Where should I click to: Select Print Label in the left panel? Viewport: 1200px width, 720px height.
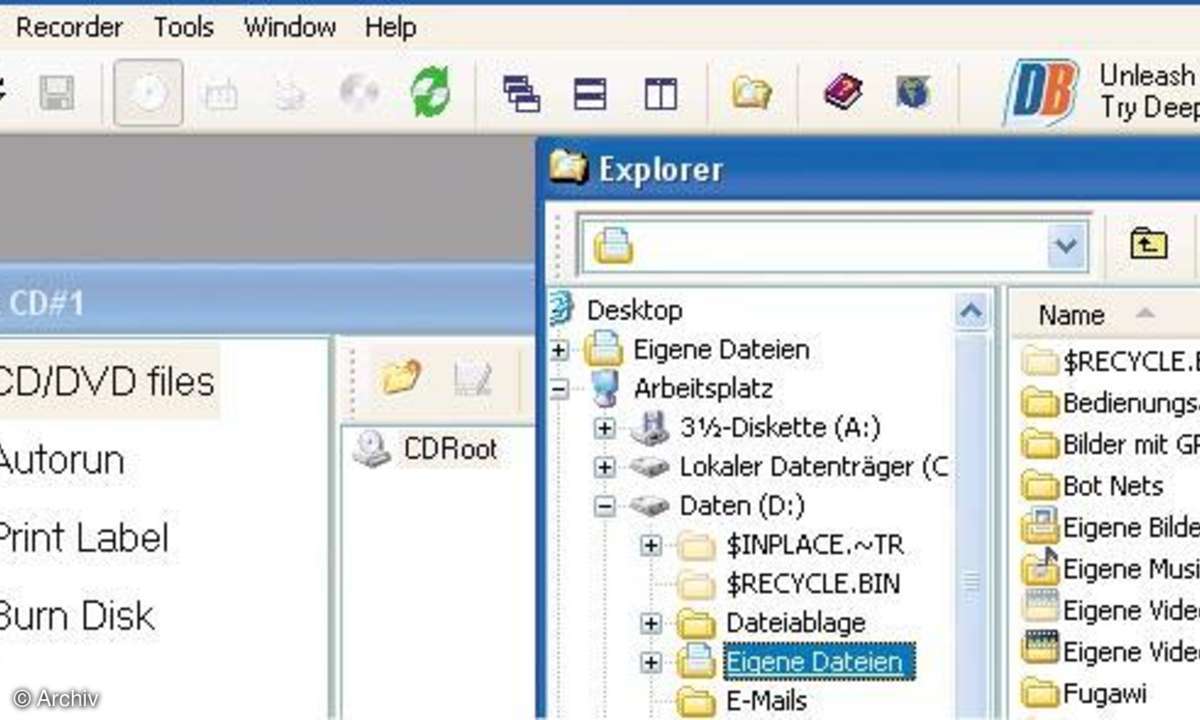83,538
